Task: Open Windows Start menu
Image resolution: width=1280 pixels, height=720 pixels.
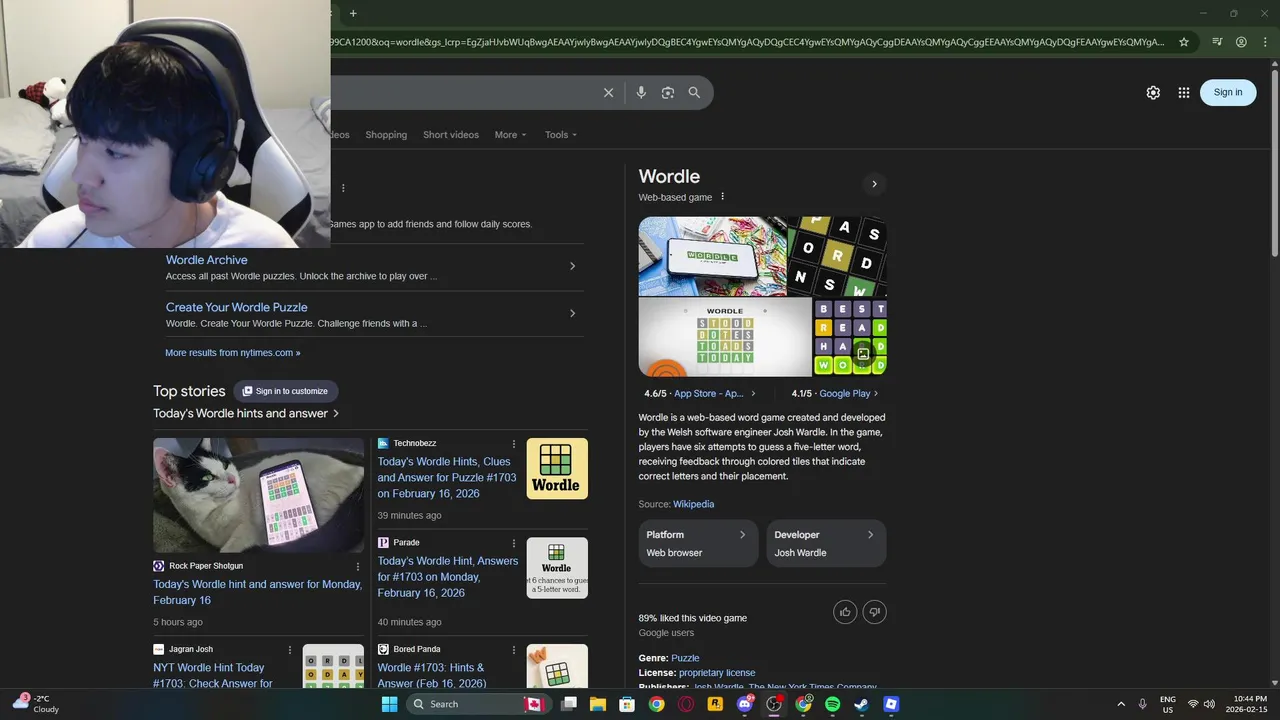Action: [x=389, y=704]
